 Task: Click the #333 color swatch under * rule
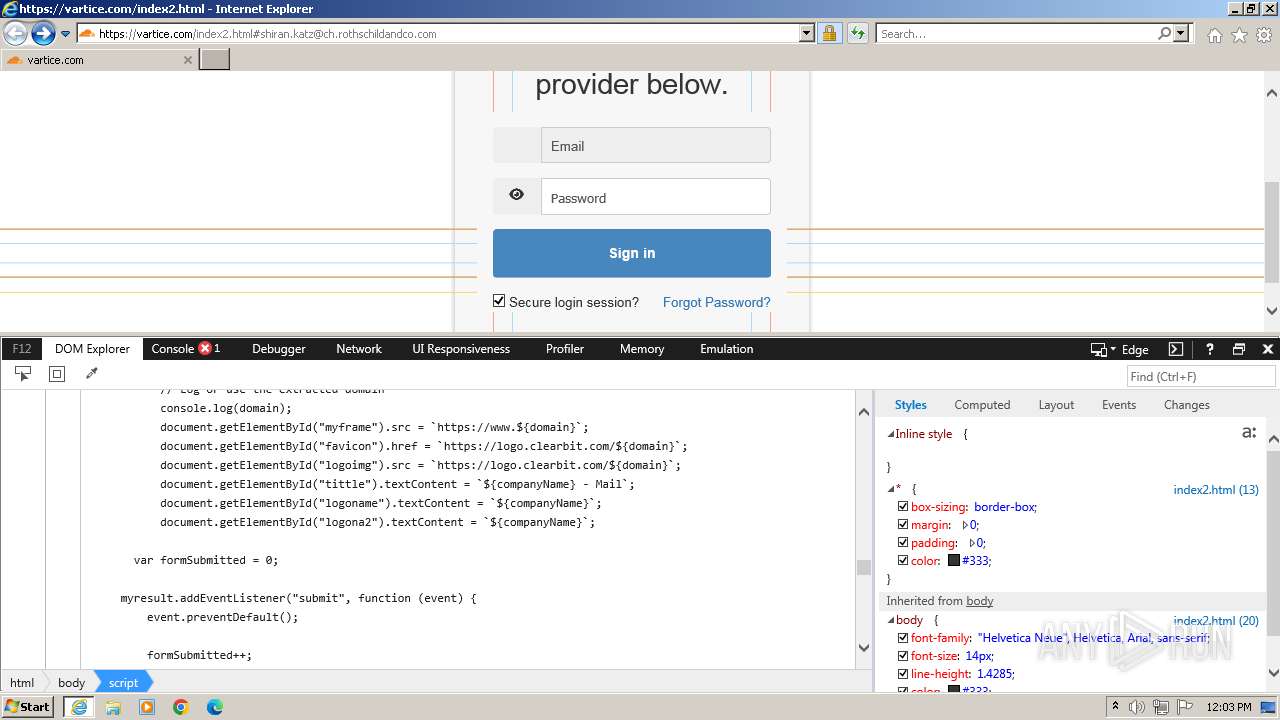tap(954, 561)
